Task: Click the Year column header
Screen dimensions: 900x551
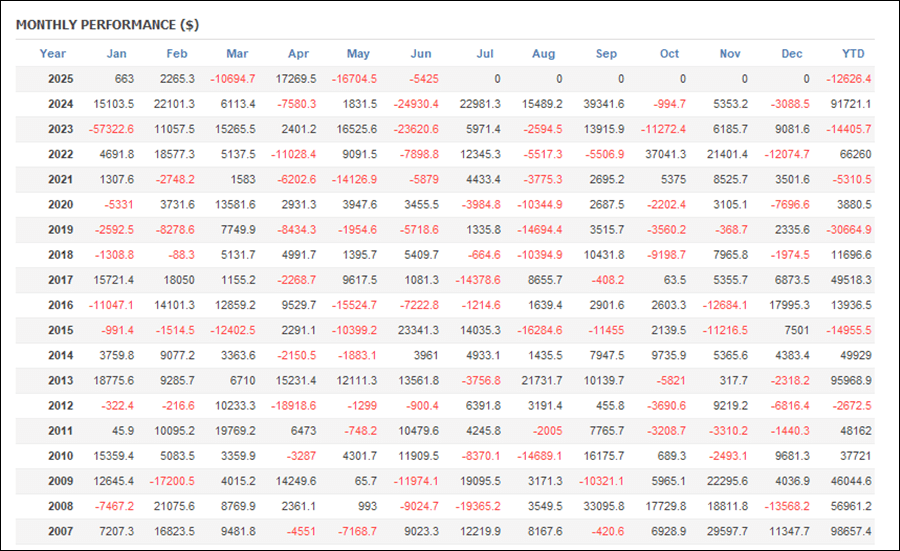Action: (52, 53)
